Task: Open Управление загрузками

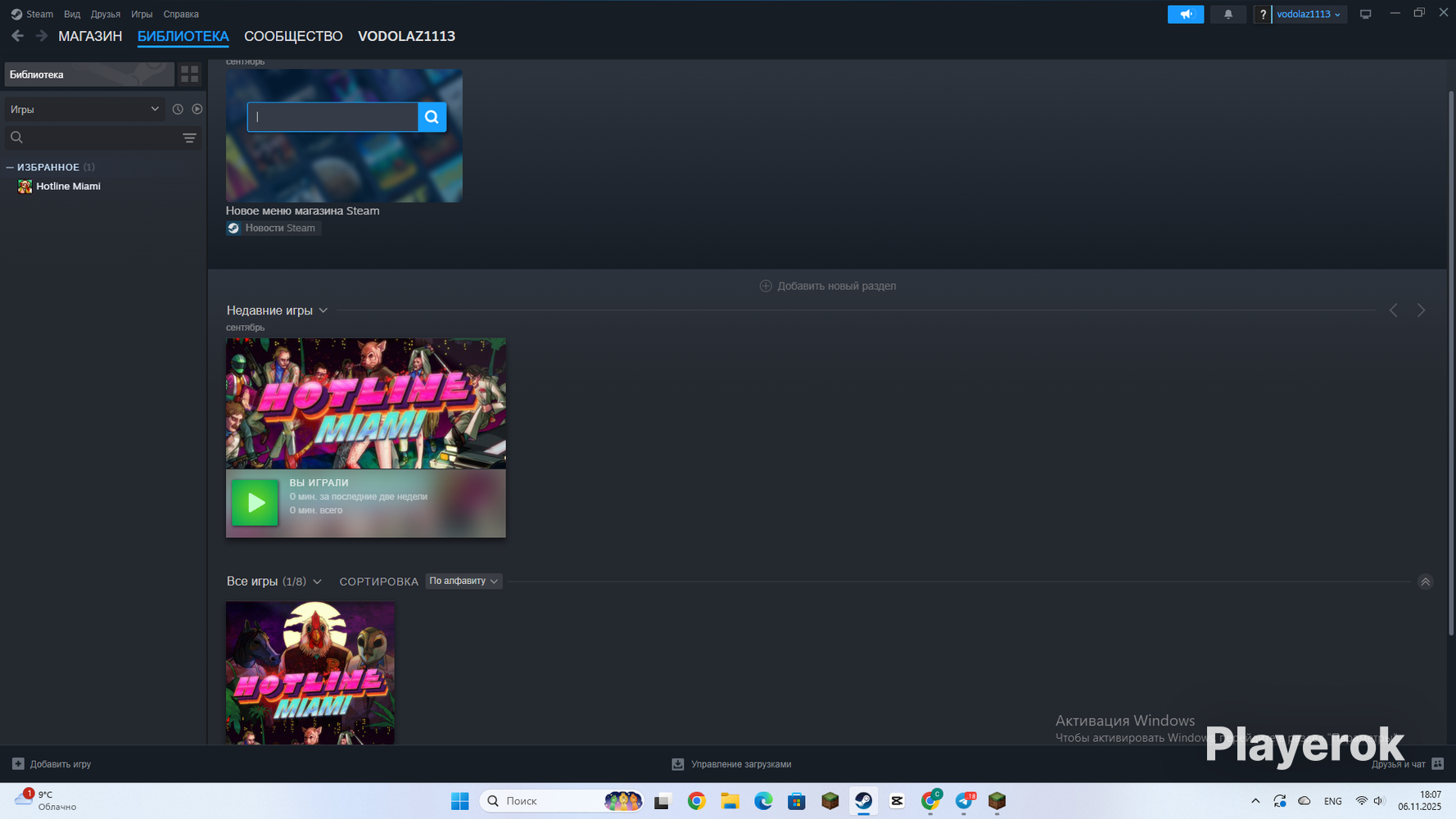Action: point(731,764)
